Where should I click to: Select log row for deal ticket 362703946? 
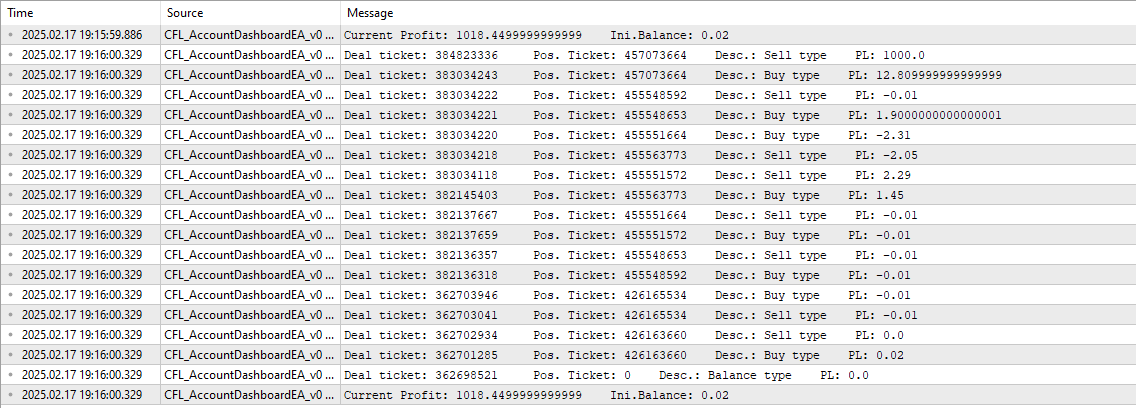click(568, 295)
